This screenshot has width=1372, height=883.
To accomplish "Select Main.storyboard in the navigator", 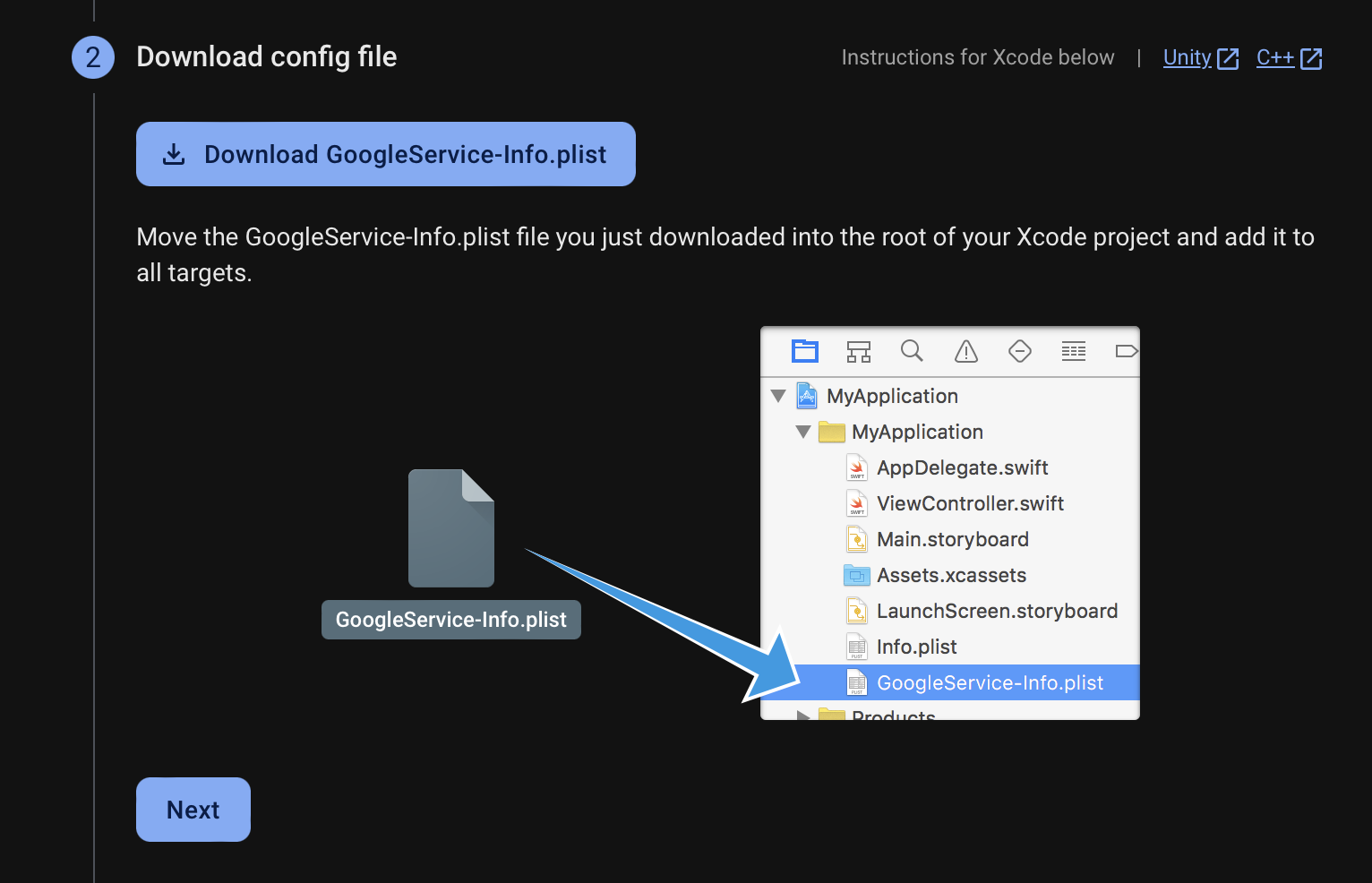I will click(952, 539).
